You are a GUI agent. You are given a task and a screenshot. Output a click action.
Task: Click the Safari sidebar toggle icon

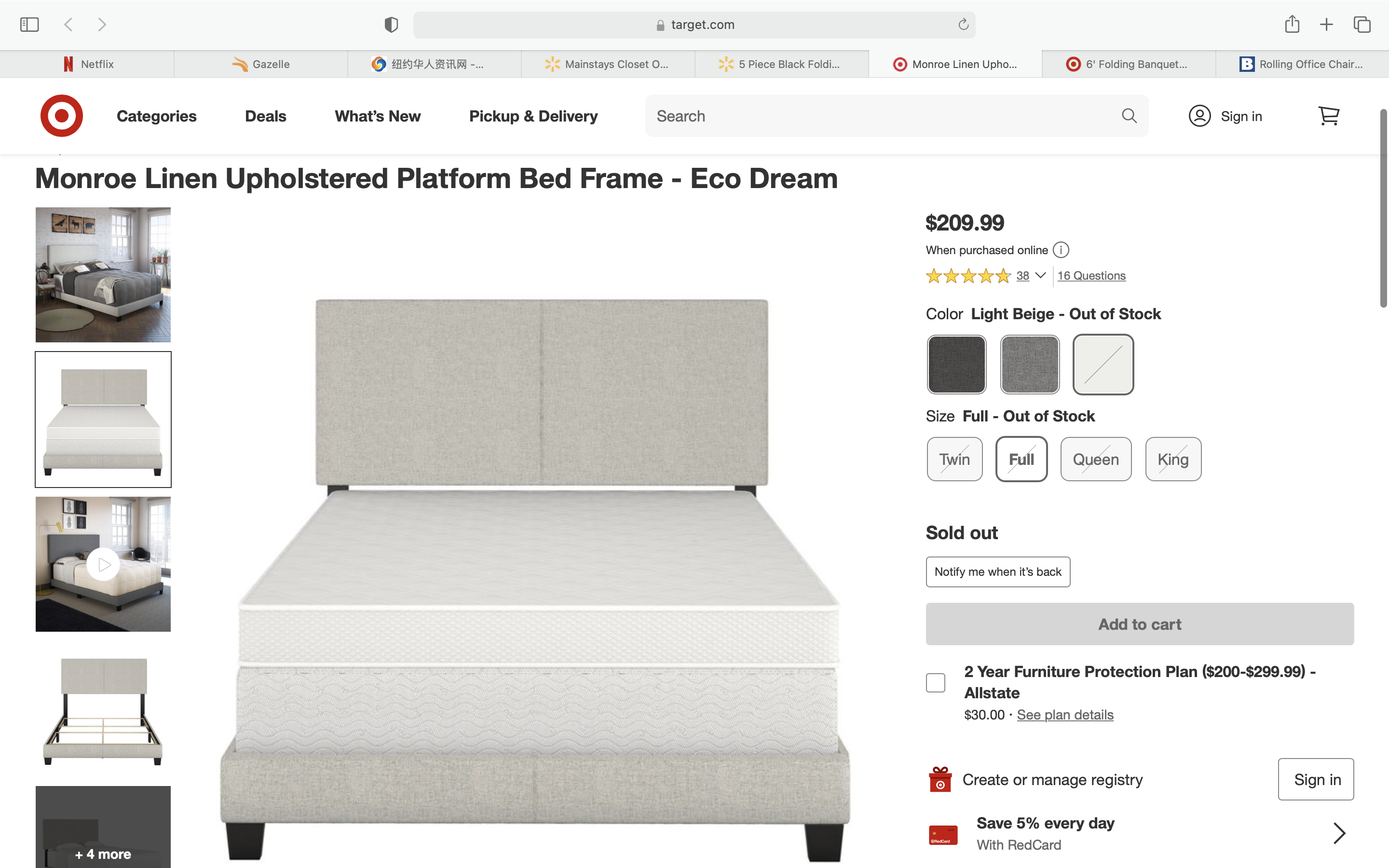pyautogui.click(x=29, y=25)
